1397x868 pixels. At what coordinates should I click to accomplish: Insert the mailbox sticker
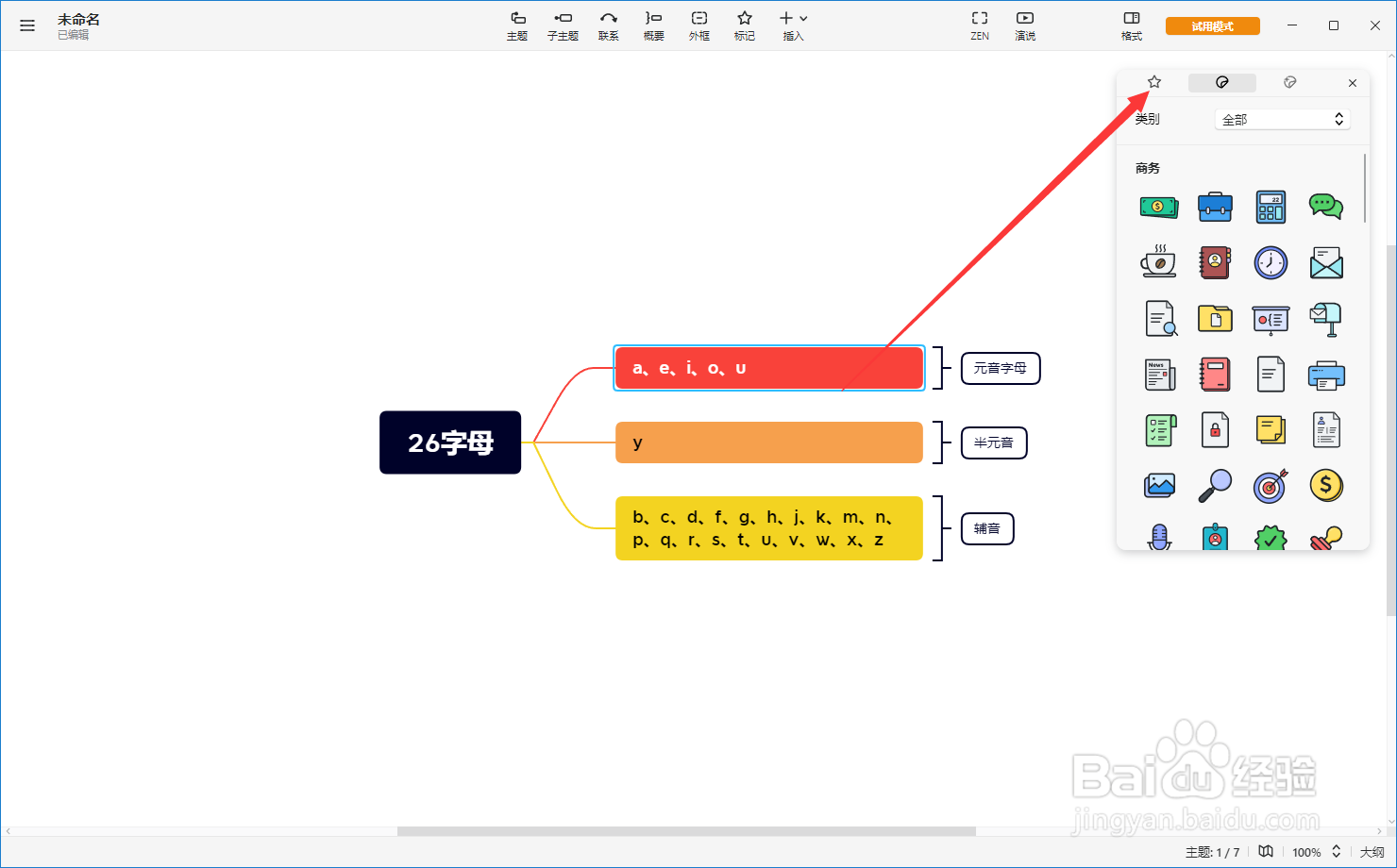[1326, 319]
